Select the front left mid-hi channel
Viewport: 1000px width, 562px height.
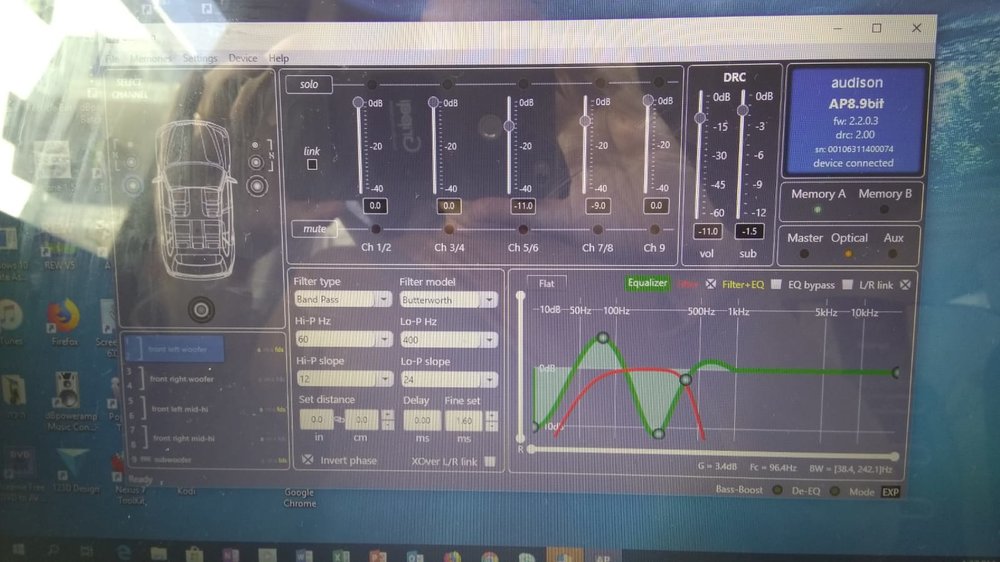(180, 409)
